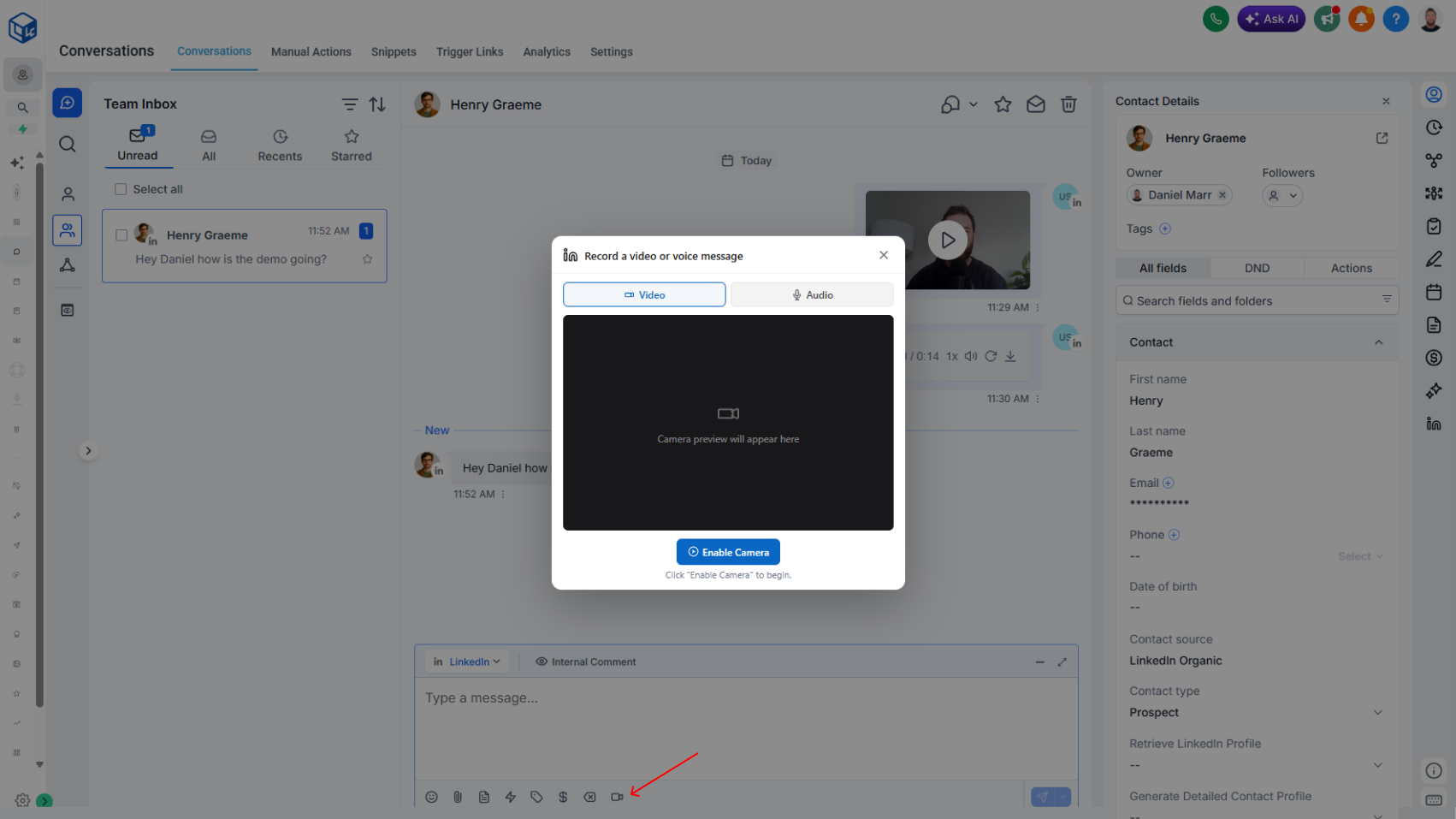Open the conversation search magnifier icon
Screen dimensions: 1456x819
(68, 144)
